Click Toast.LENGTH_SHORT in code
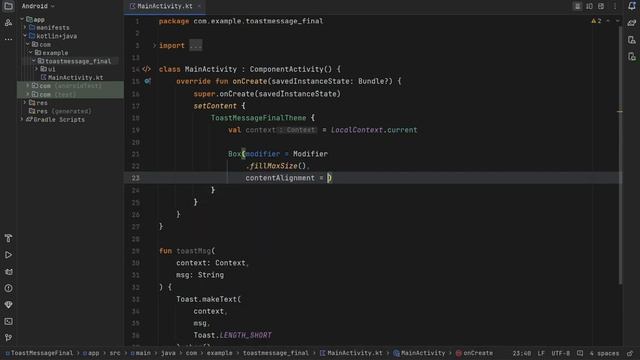This screenshot has height=360, width=640. tap(232, 335)
